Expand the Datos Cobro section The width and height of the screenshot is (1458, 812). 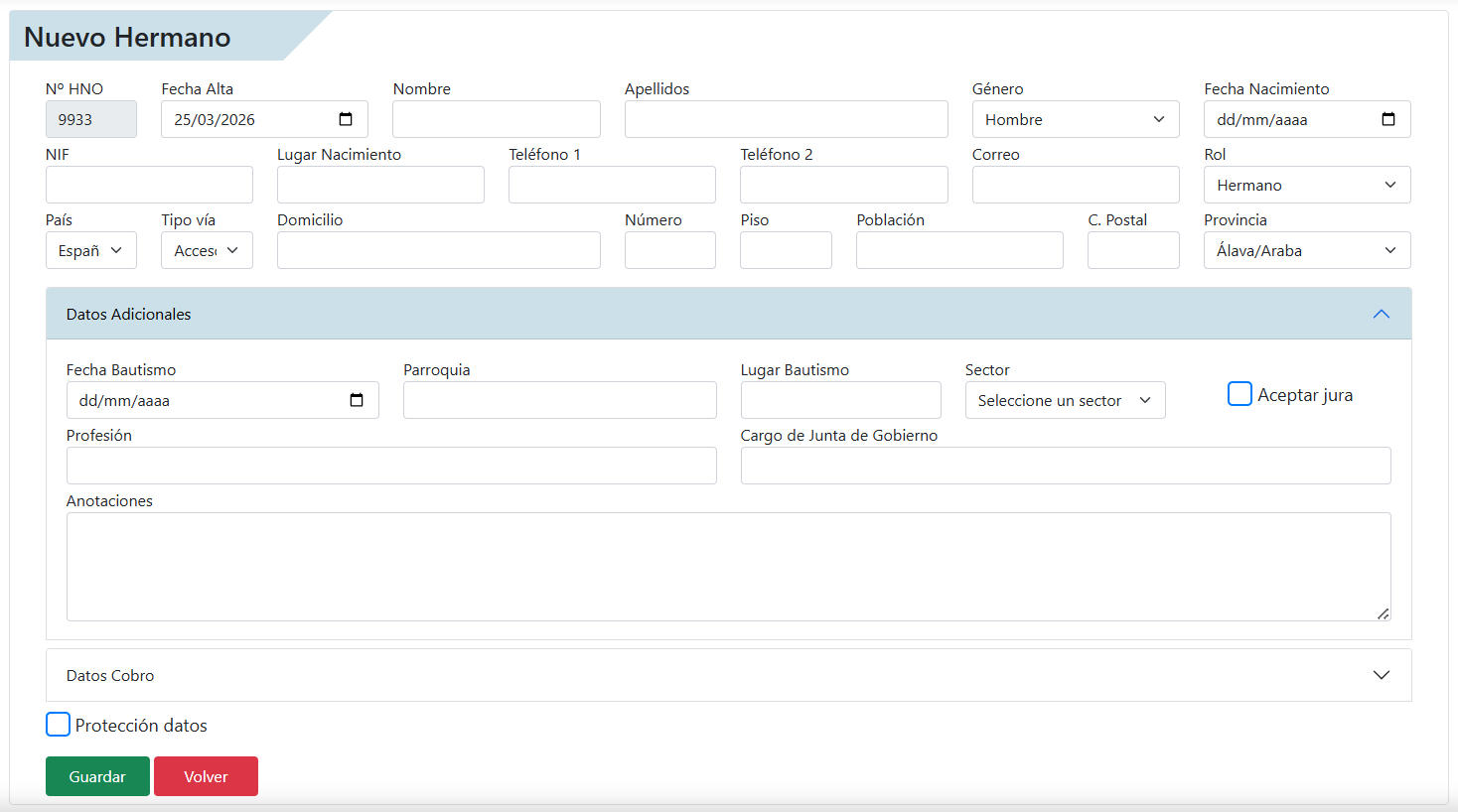pos(1381,675)
